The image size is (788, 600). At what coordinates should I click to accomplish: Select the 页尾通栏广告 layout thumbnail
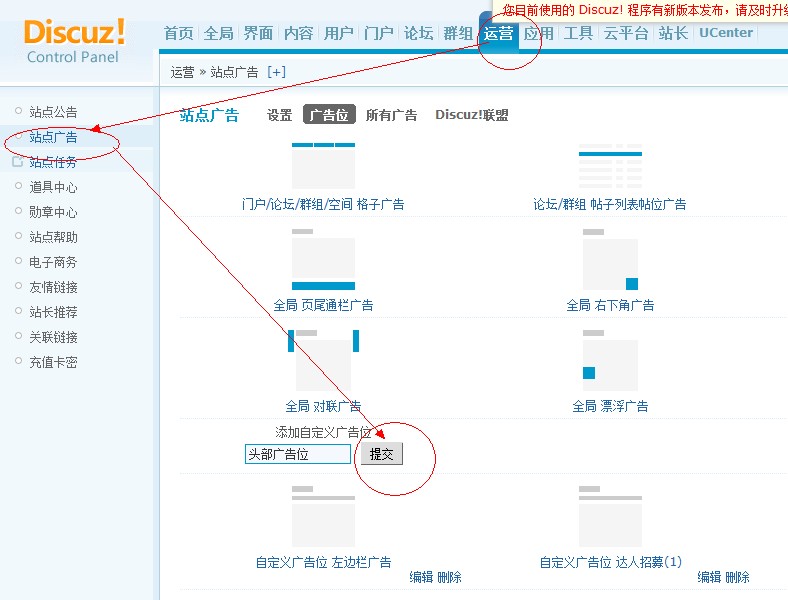click(x=323, y=259)
